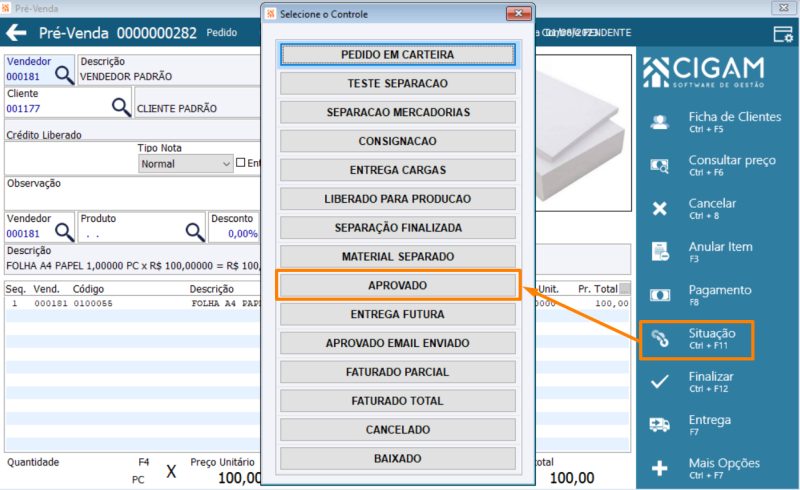Choose ENTREGA FUTURA
Viewport: 800px width, 490px height.
pyautogui.click(x=397, y=314)
